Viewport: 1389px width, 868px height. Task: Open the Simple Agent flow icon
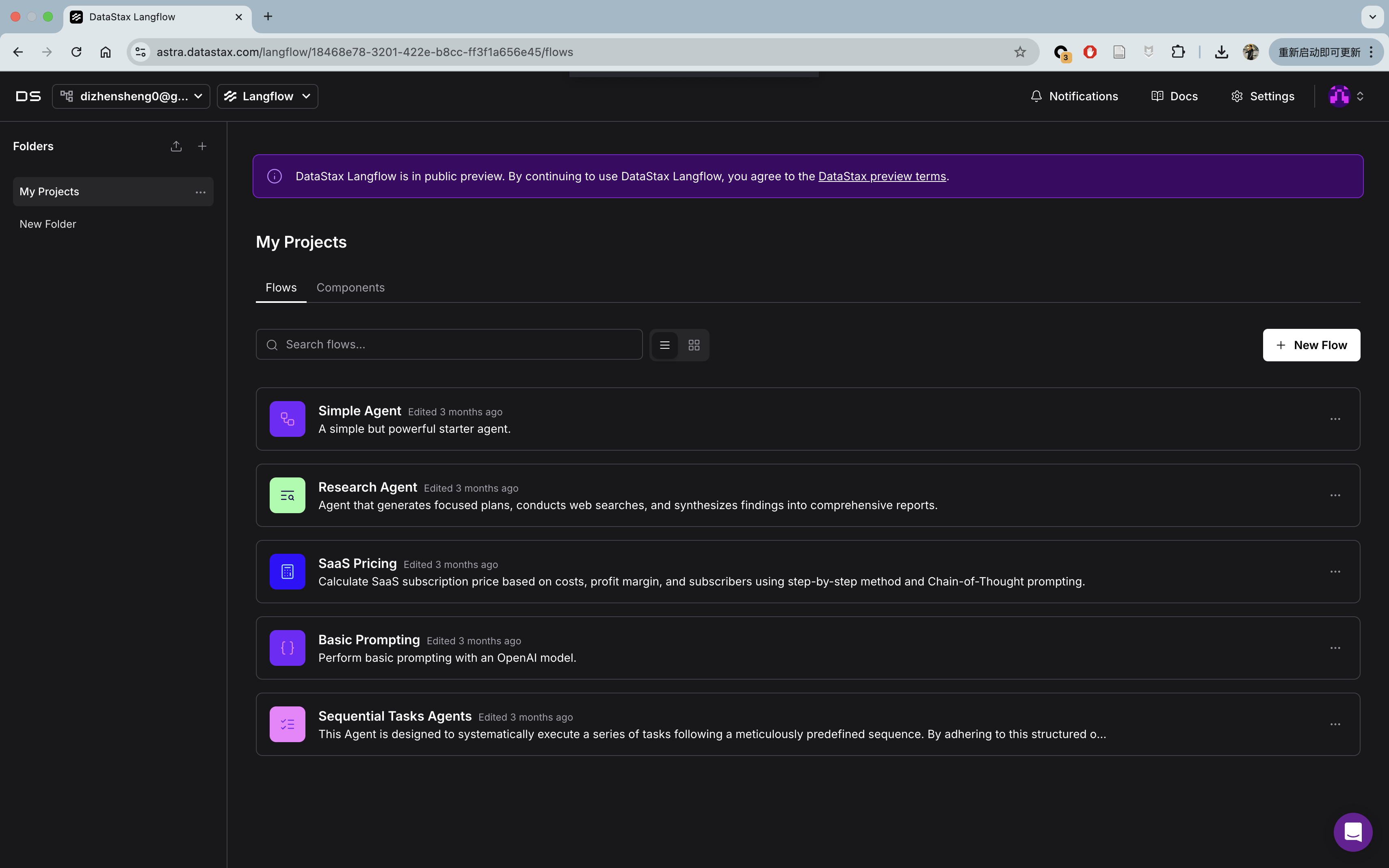[287, 419]
